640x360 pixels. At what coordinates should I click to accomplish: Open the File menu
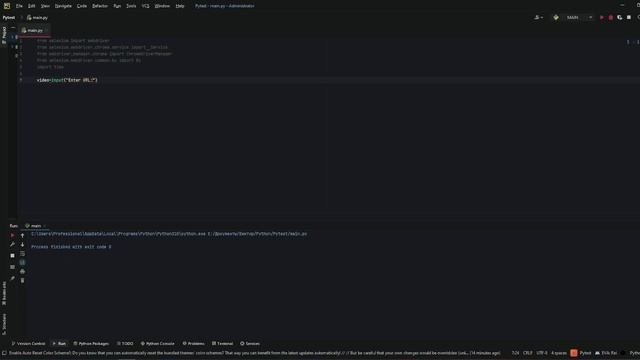[19, 6]
